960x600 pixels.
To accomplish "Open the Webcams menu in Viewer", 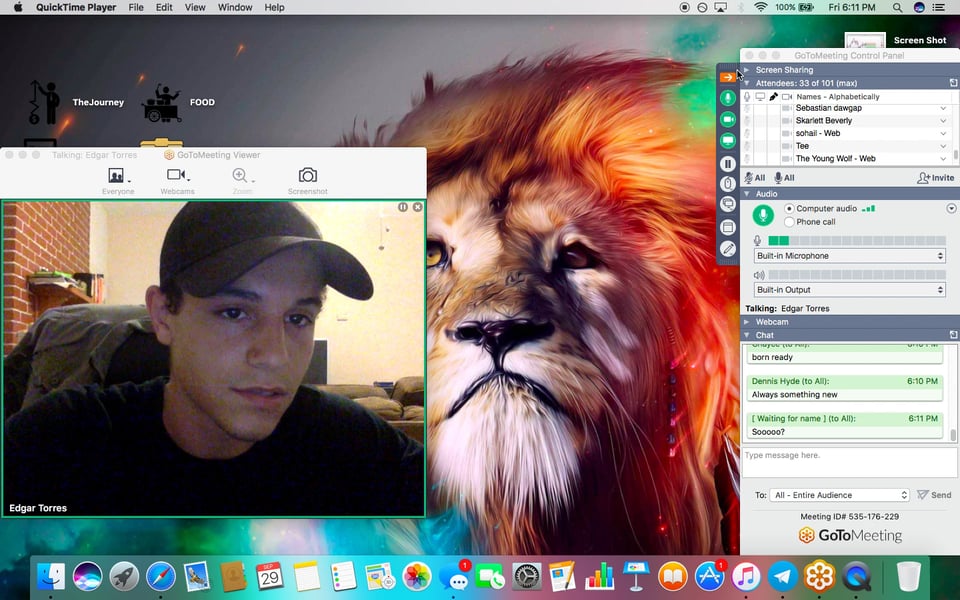I will [x=178, y=181].
